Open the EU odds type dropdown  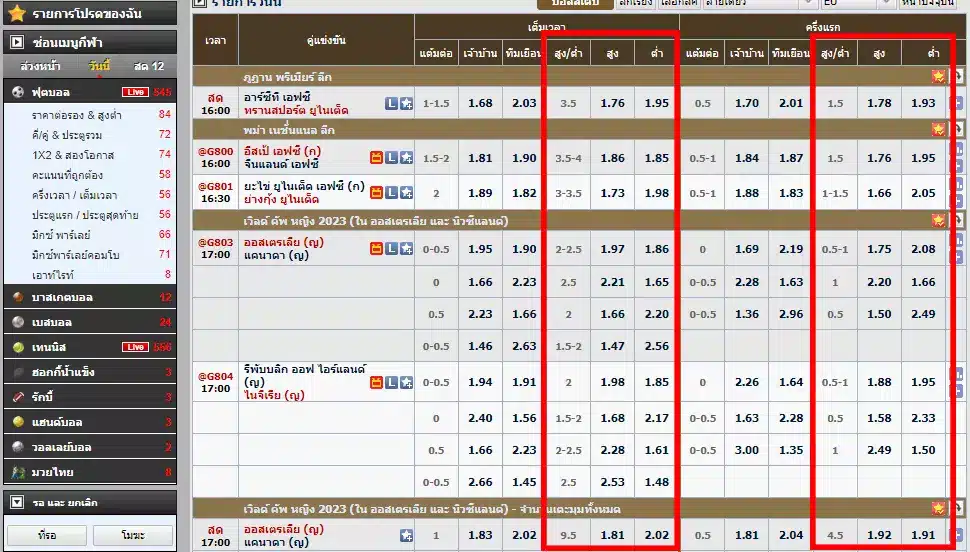(858, 3)
